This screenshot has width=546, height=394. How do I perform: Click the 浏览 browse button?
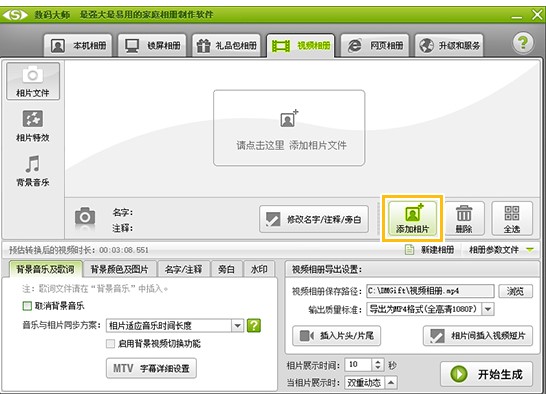[515, 291]
